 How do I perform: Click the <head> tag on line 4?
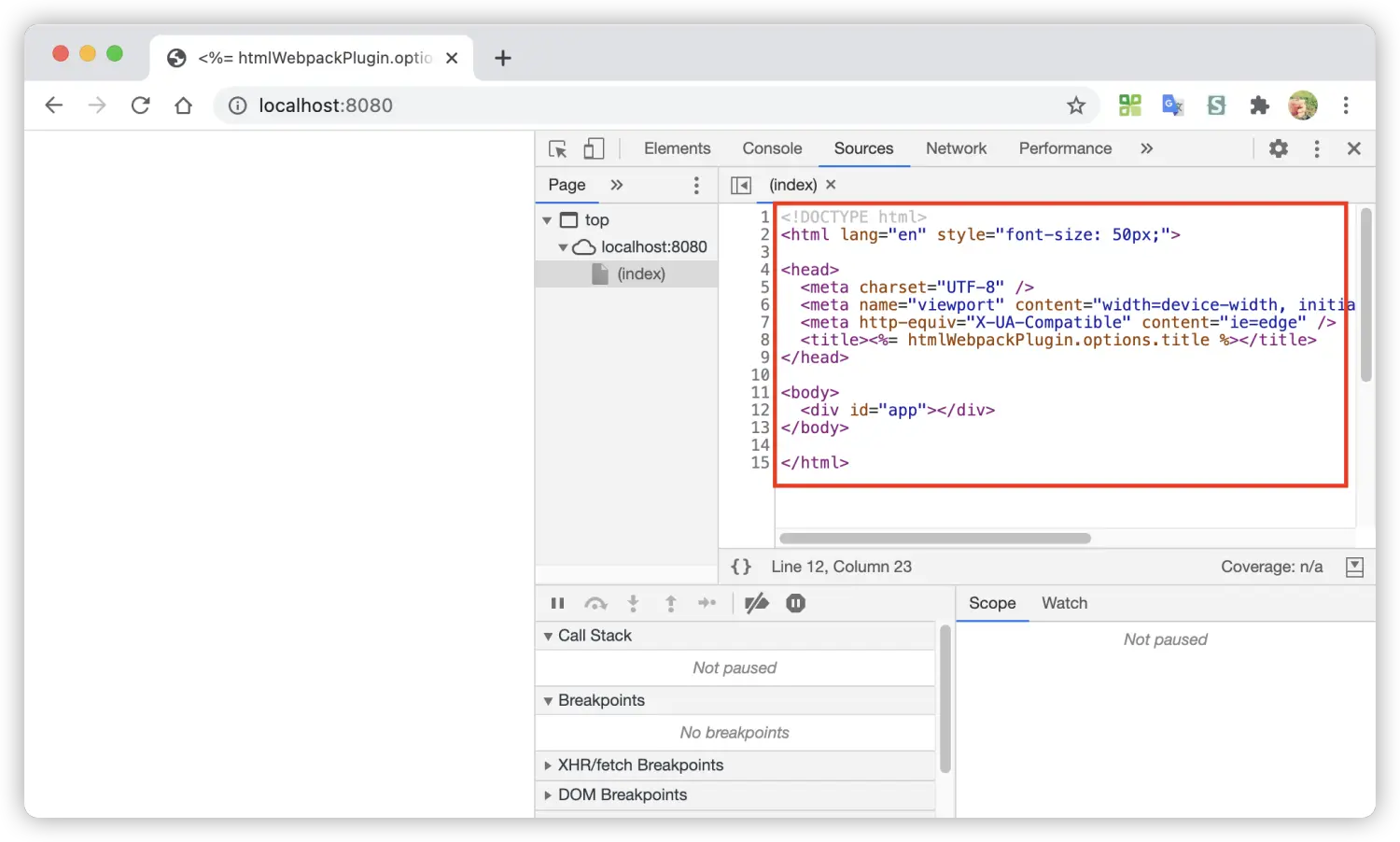[x=810, y=270]
